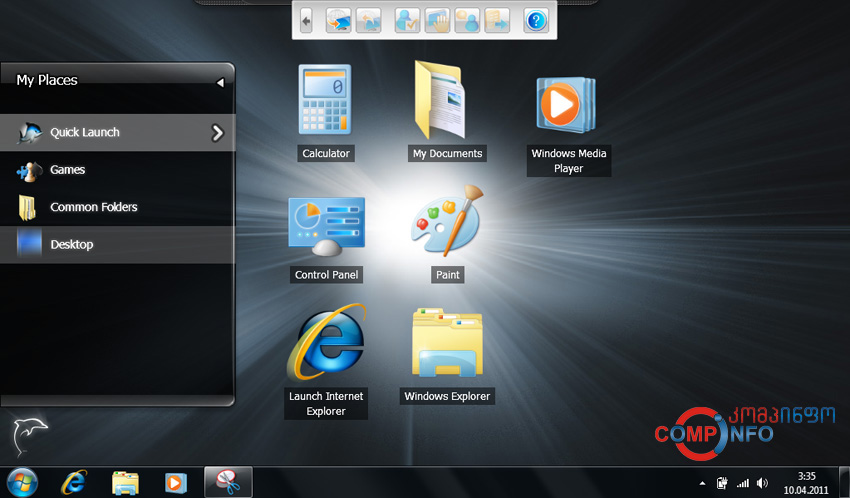
Task: Click the globe-to-monitor connect toolbar icon
Action: [338, 21]
